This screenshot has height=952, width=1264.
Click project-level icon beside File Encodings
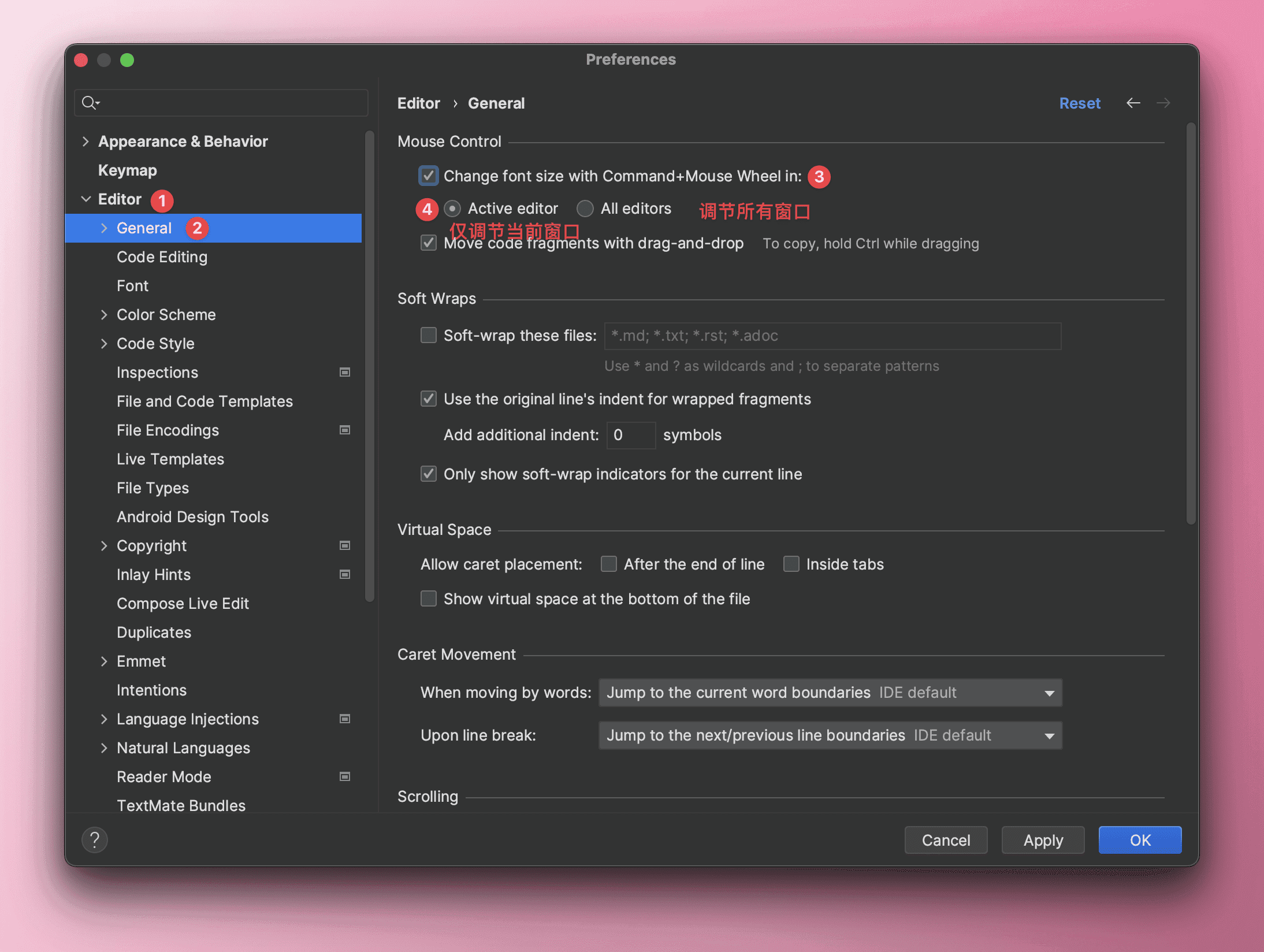pos(345,430)
